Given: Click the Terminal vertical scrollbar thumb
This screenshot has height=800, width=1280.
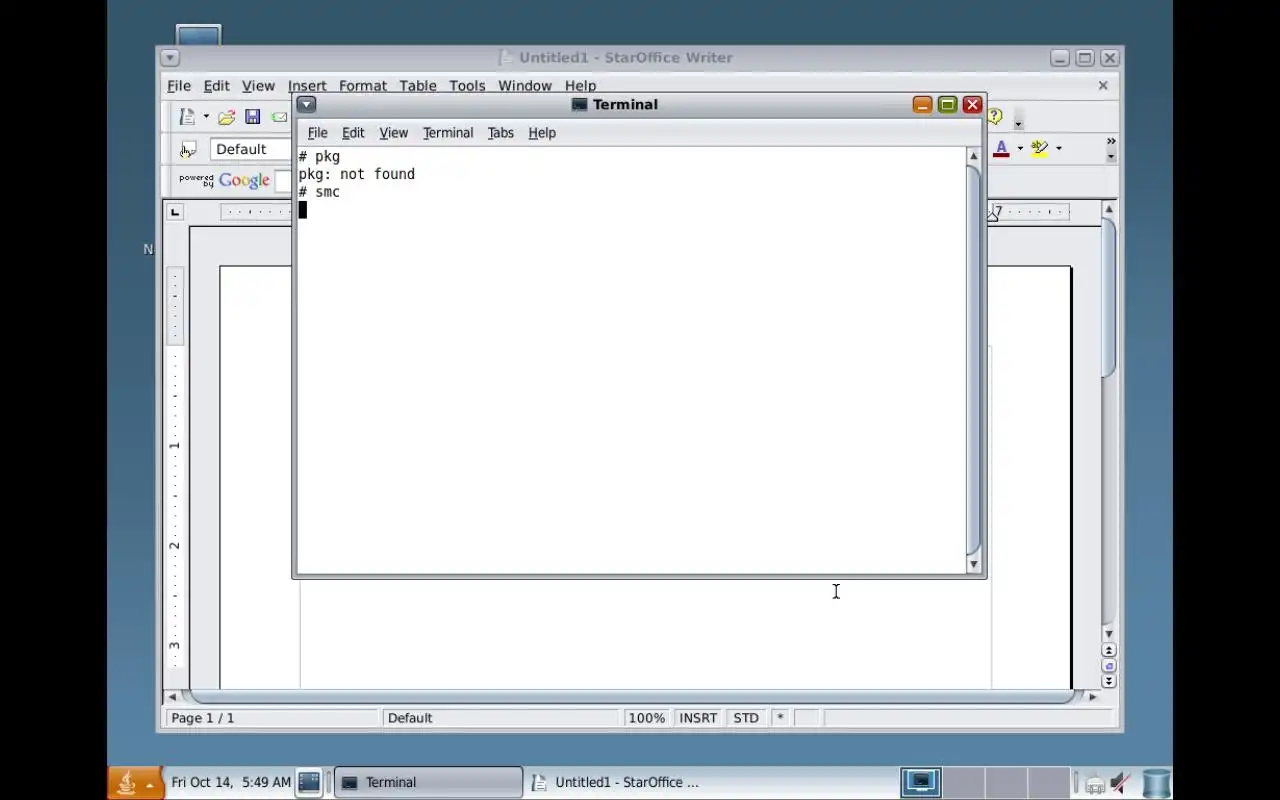Looking at the screenshot, I should click(x=974, y=360).
